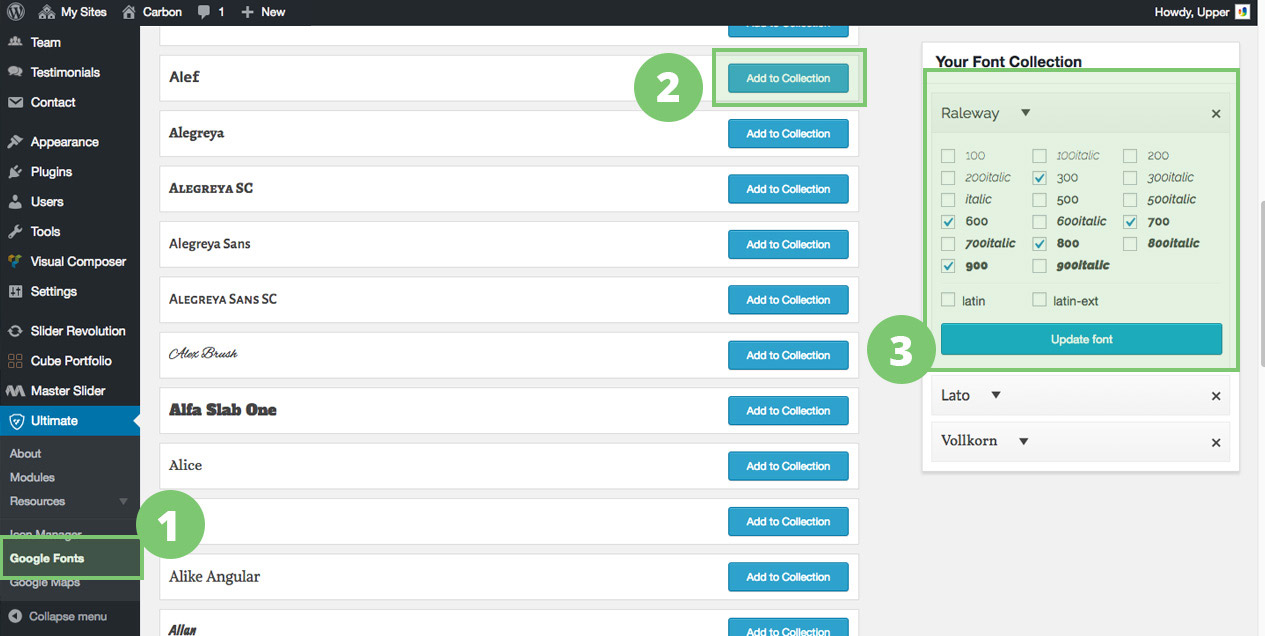1265x636 pixels.
Task: Expand the Vollkorn font variants
Action: pyautogui.click(x=1023, y=441)
